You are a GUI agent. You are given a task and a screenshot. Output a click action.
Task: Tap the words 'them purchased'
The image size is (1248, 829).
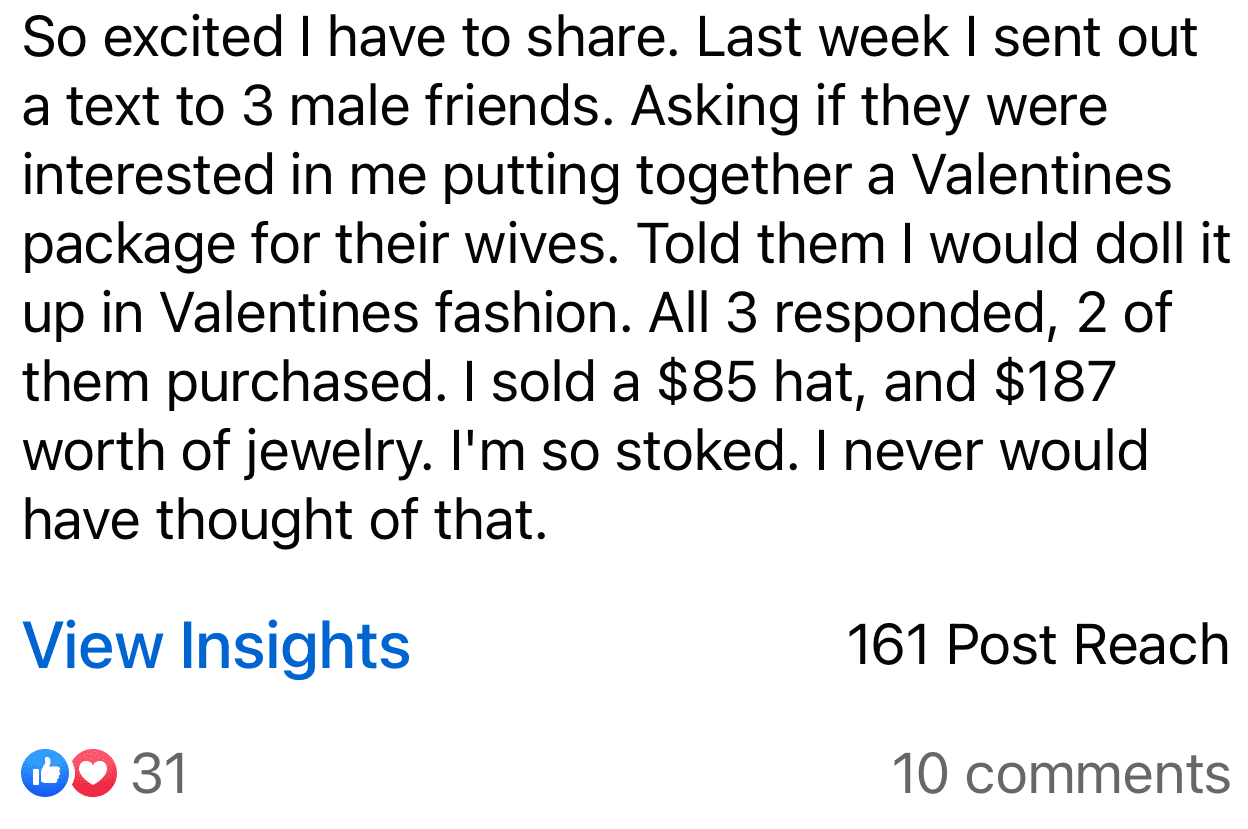(228, 384)
